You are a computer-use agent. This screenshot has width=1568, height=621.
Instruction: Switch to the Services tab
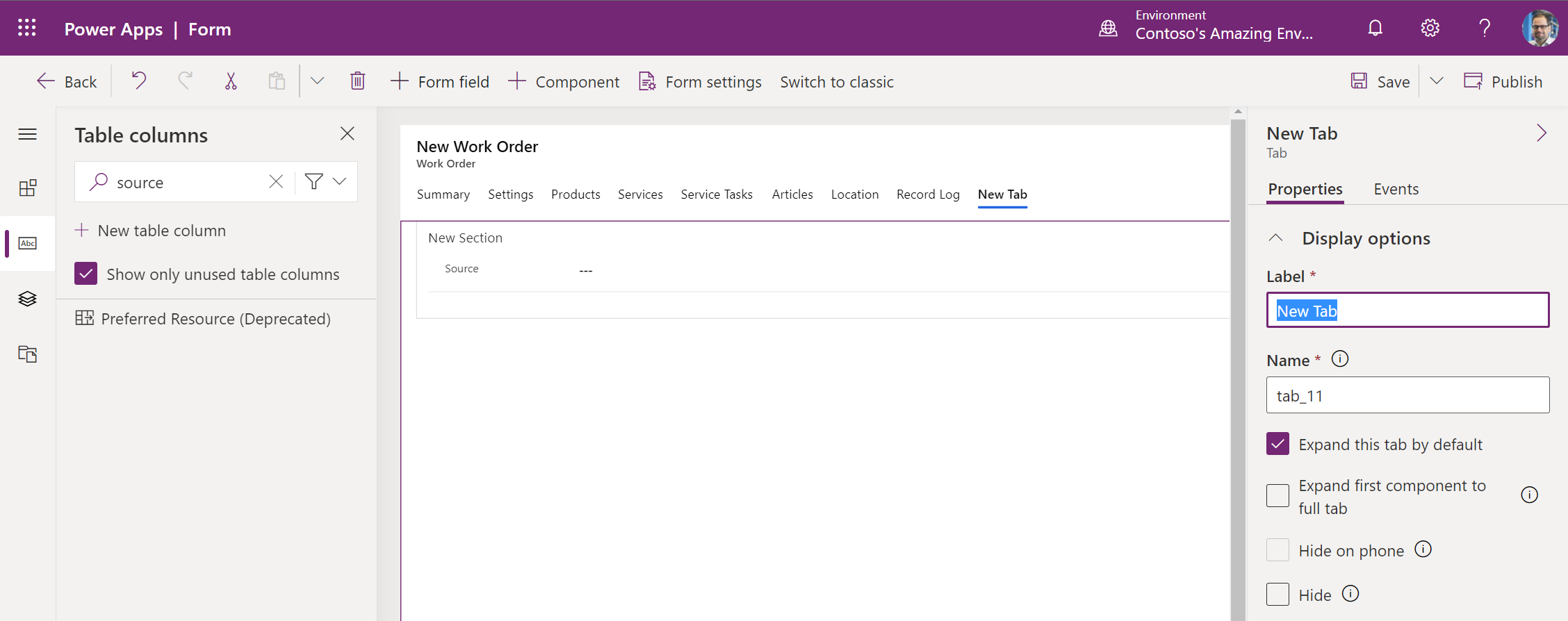pos(640,194)
